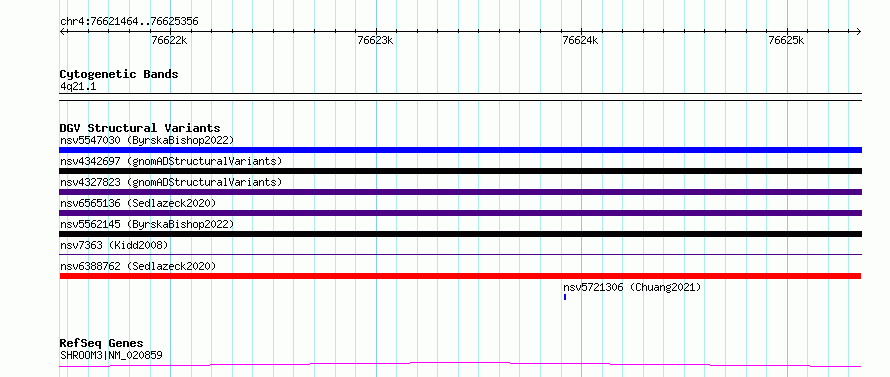Open the SHROOM3|NM_020859 gene label
The width and height of the screenshot is (890, 377).
coord(111,355)
